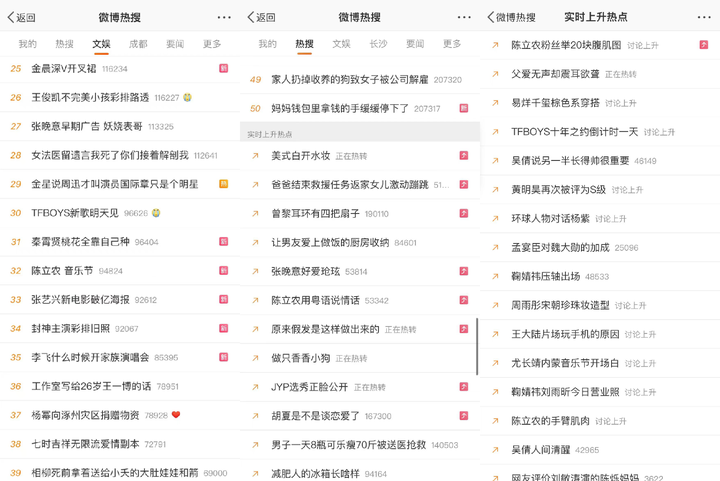This screenshot has height=481, width=720.
Task: Tap the red badge beside 陈立农 音乐节
Action: (224, 270)
